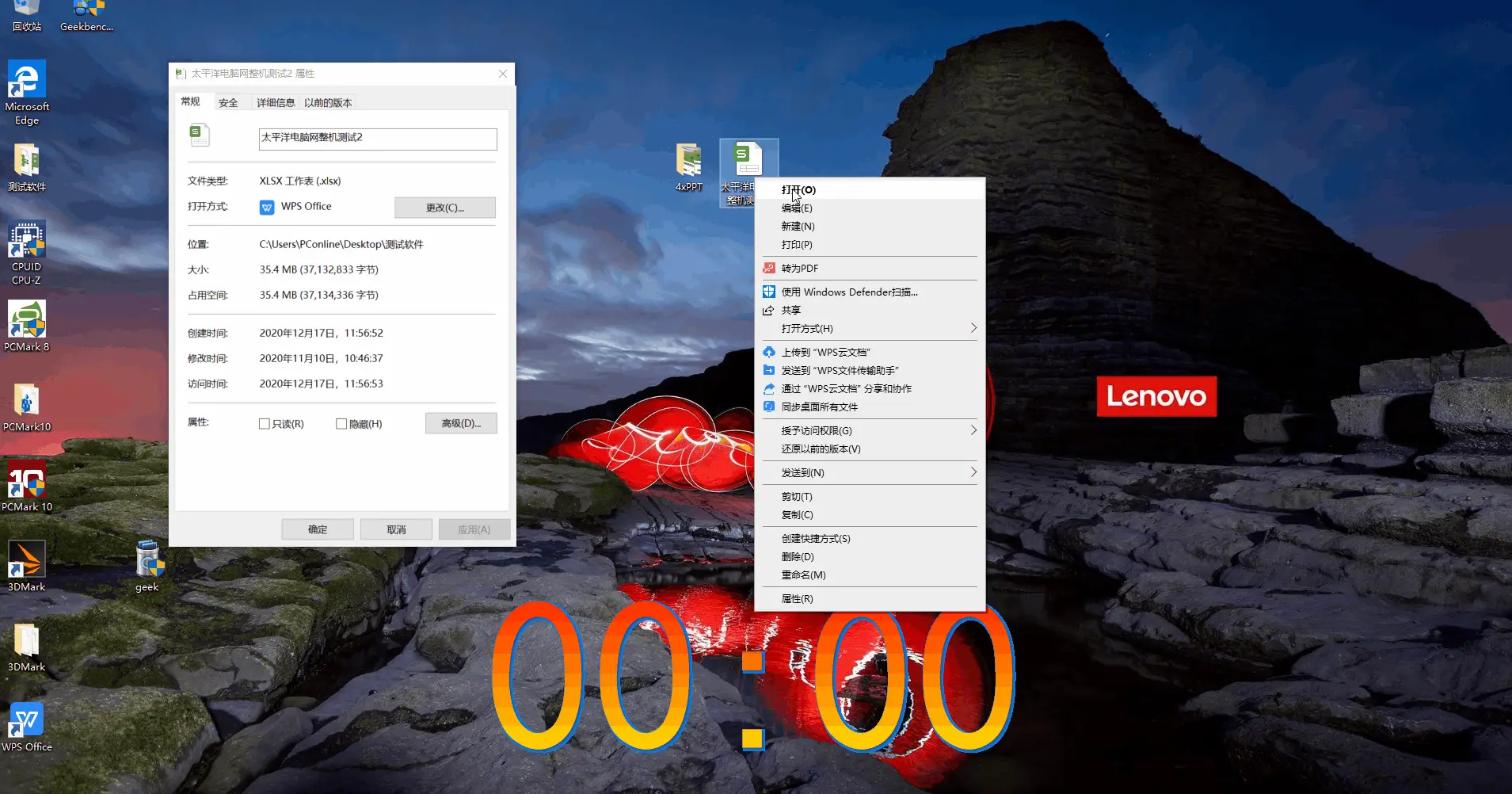
Task: Select the 3DMark shortcut with the orange logo
Action: click(x=27, y=566)
